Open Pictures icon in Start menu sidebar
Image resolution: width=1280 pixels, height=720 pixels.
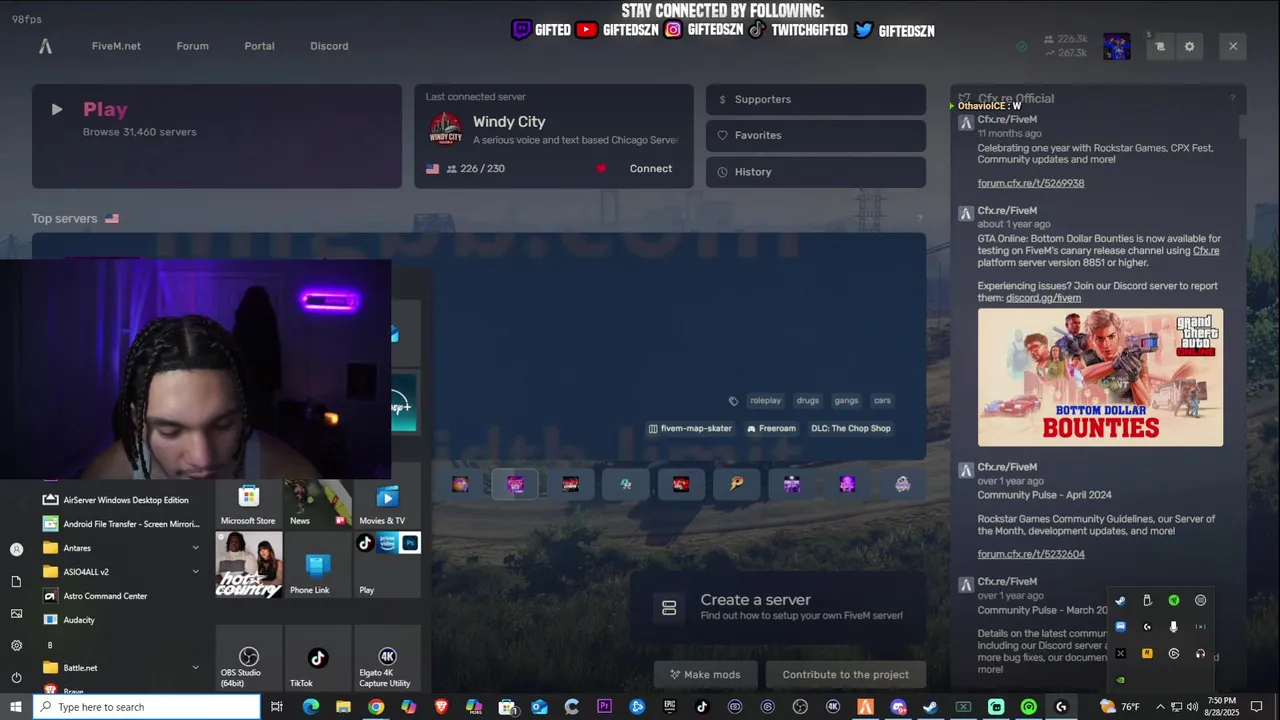[16, 614]
